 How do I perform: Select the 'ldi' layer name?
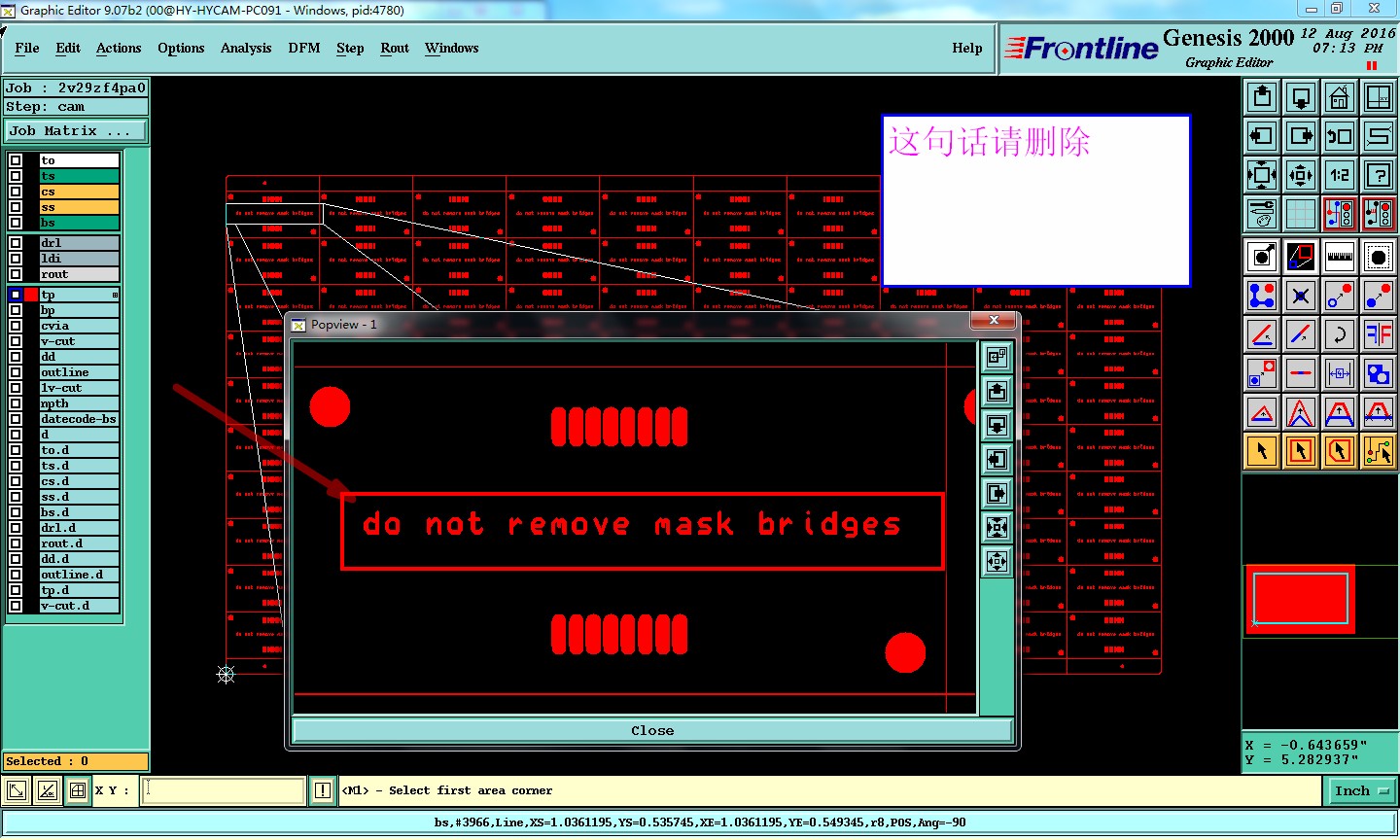79,259
